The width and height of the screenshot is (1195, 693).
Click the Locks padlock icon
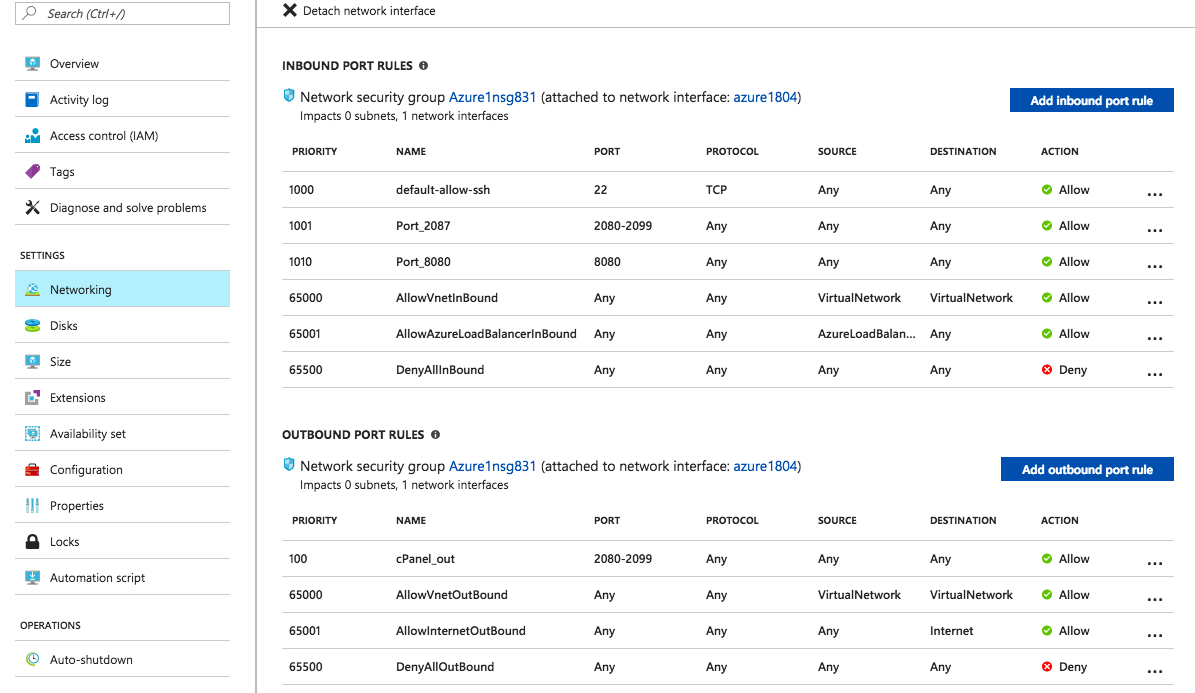[x=32, y=542]
